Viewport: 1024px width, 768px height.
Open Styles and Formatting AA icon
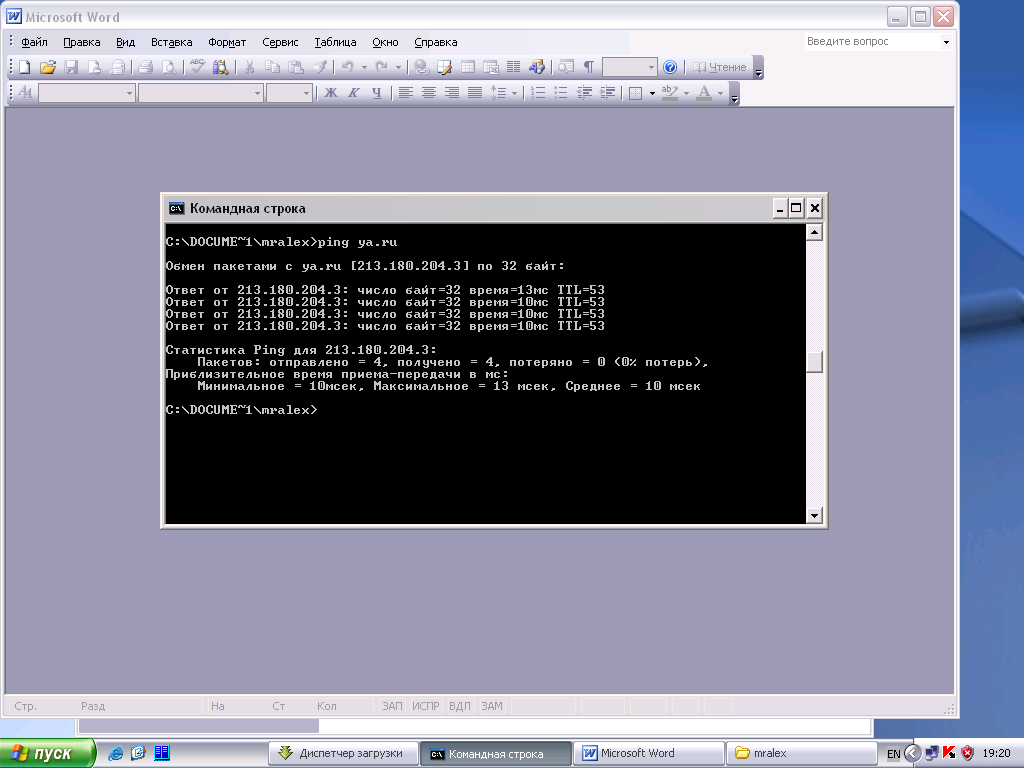coord(25,93)
